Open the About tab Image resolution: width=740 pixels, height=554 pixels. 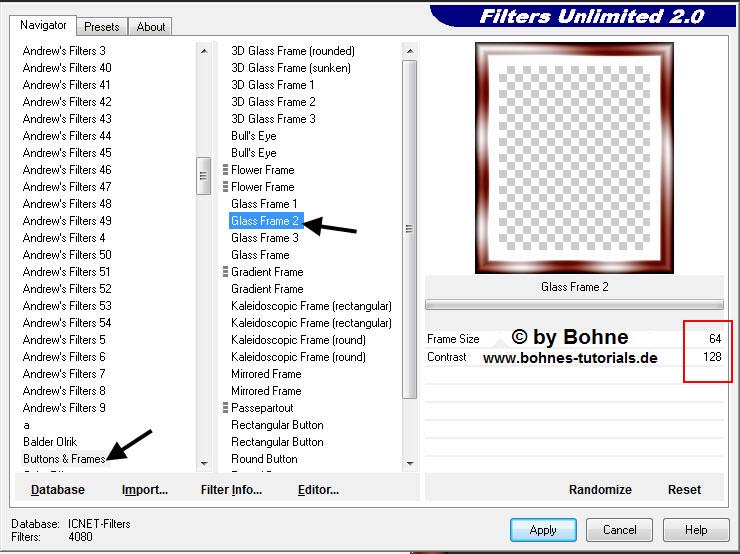coord(151,27)
